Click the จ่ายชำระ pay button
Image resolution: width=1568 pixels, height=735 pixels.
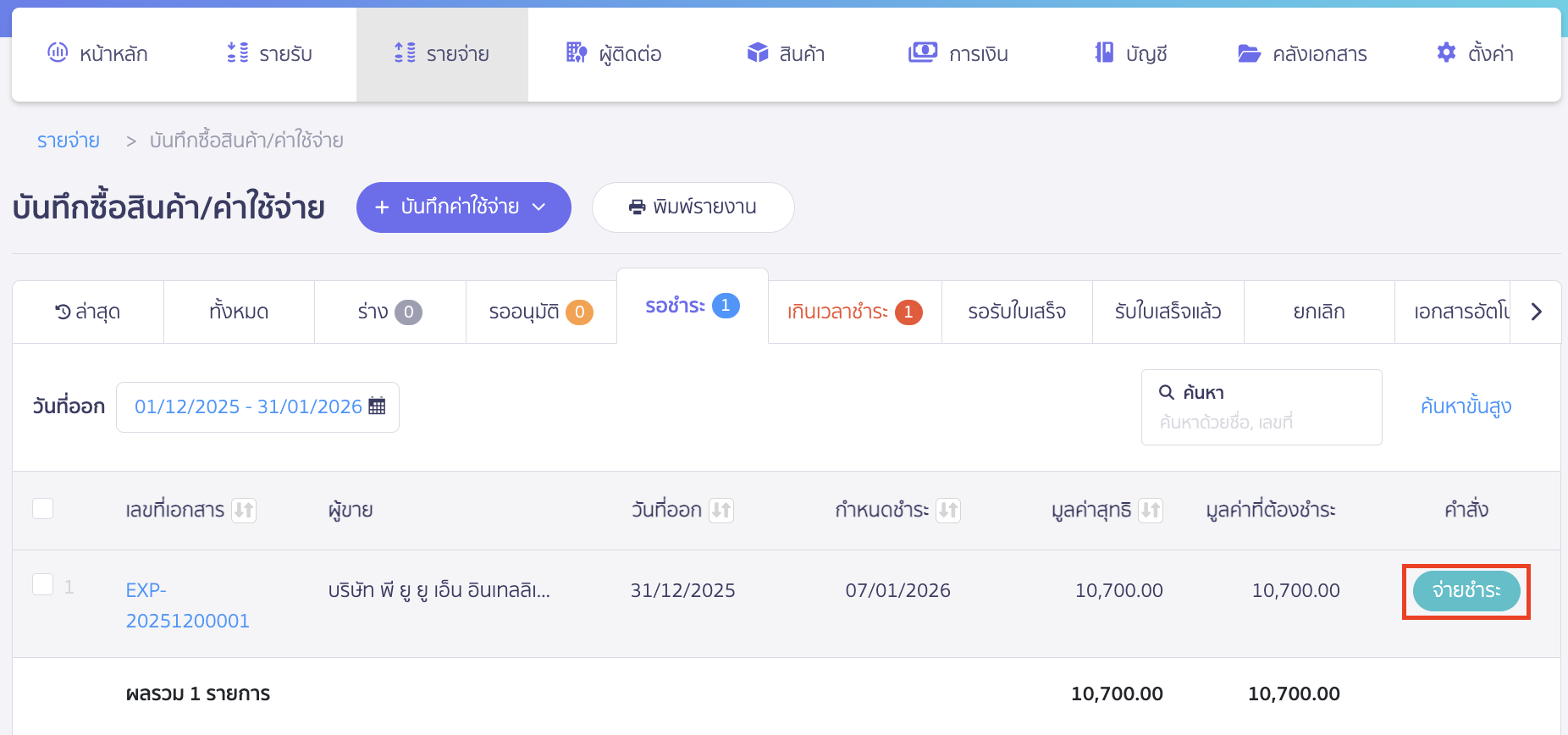coord(1466,590)
